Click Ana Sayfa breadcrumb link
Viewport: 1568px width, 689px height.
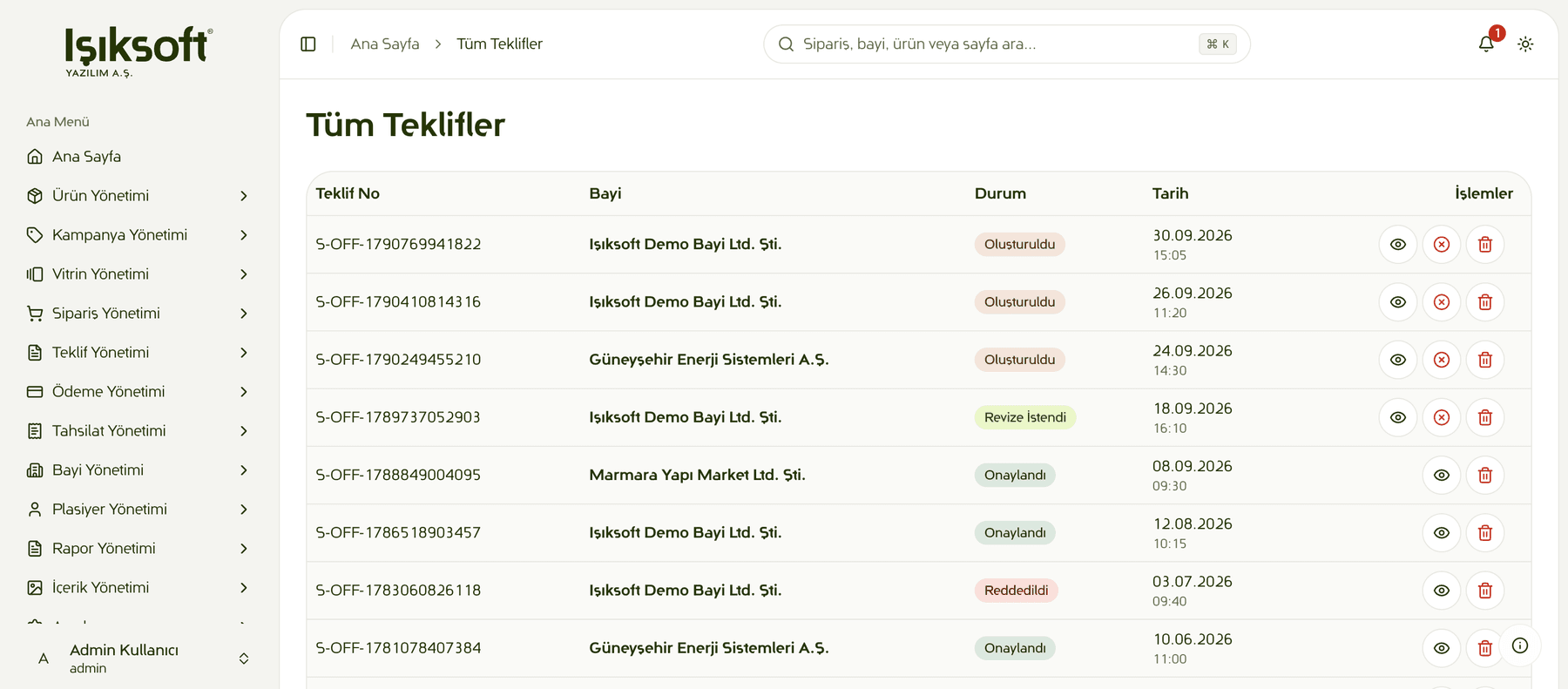click(x=385, y=44)
